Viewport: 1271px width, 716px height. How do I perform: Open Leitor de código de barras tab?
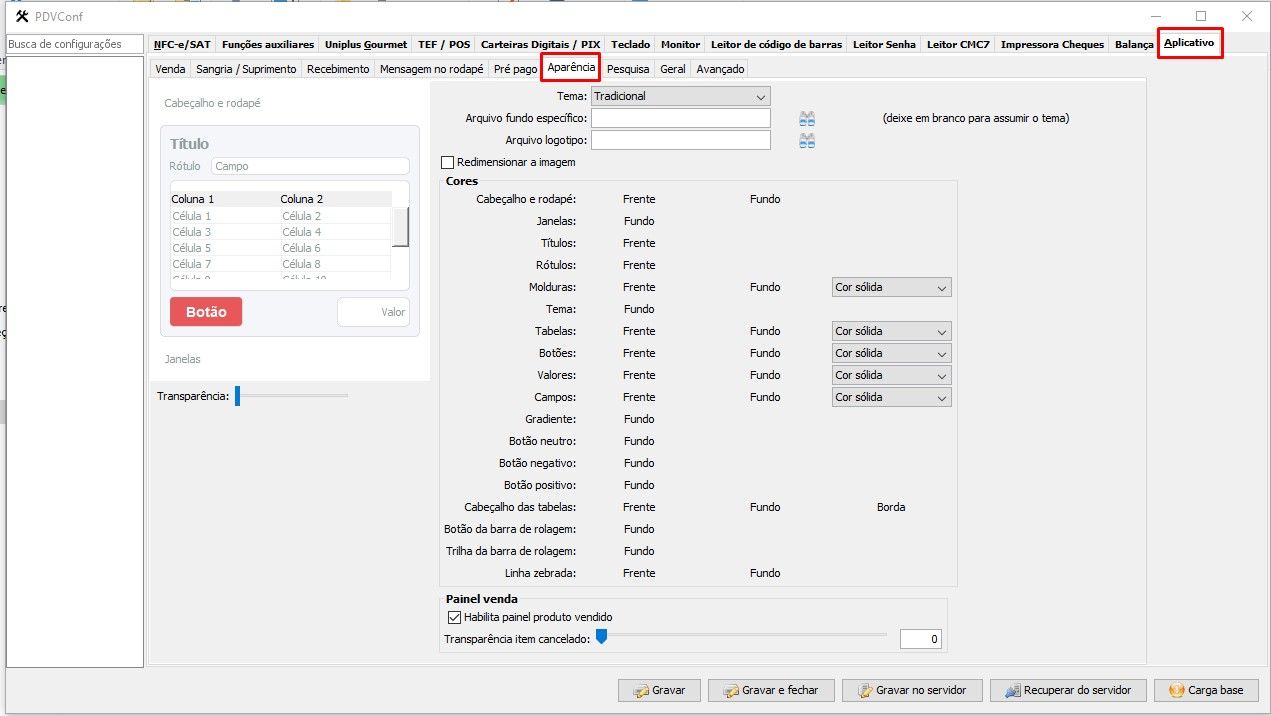click(776, 44)
